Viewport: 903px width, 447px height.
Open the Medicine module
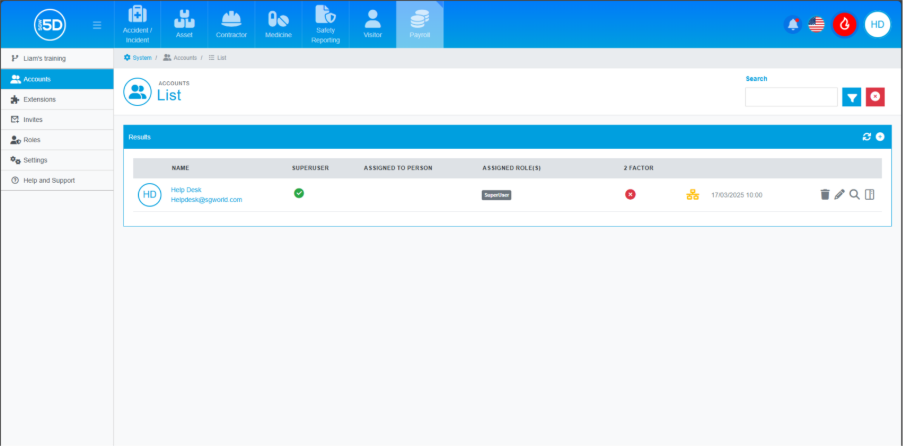279,24
